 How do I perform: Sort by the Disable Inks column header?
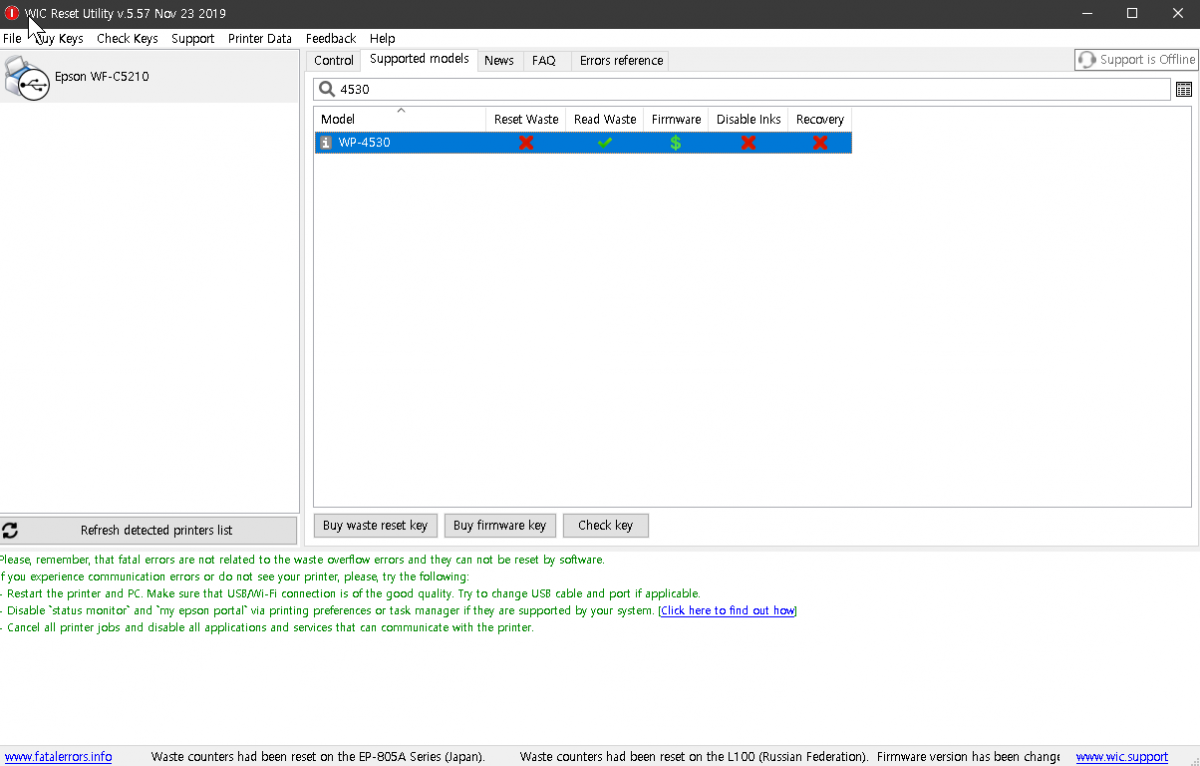(x=748, y=119)
